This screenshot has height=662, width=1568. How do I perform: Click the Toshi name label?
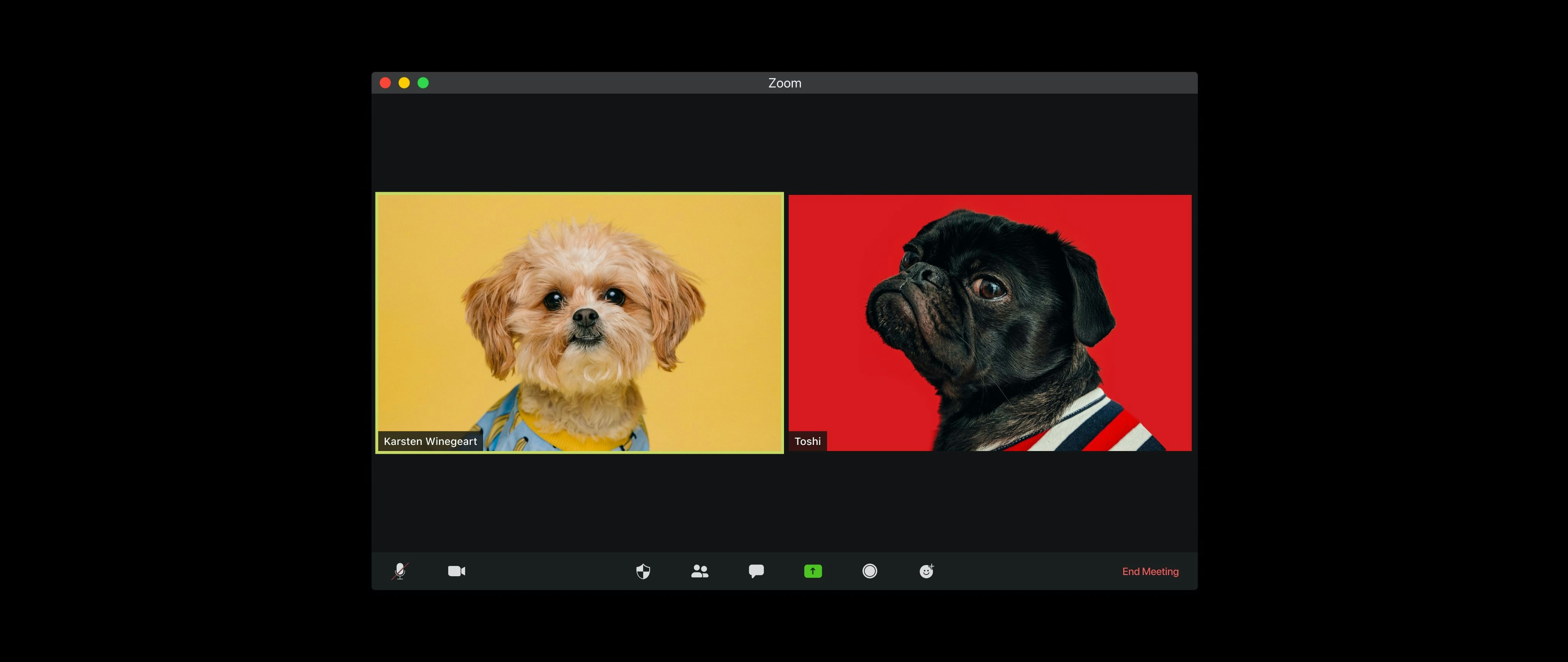(807, 441)
